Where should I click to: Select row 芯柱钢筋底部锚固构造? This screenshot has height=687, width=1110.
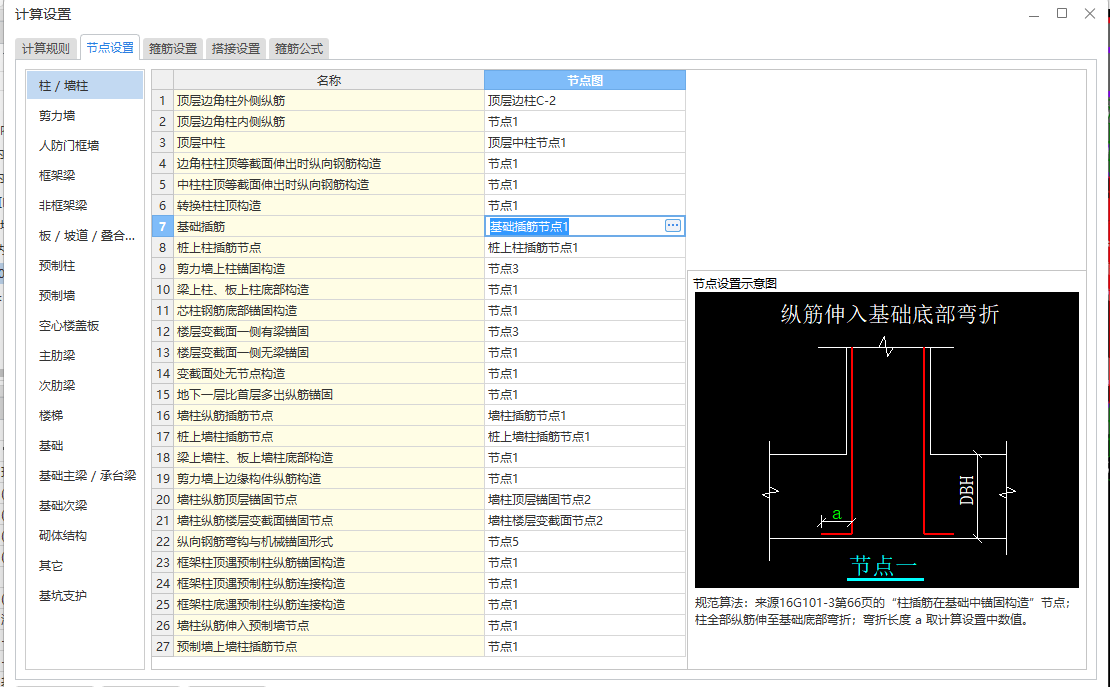click(328, 311)
